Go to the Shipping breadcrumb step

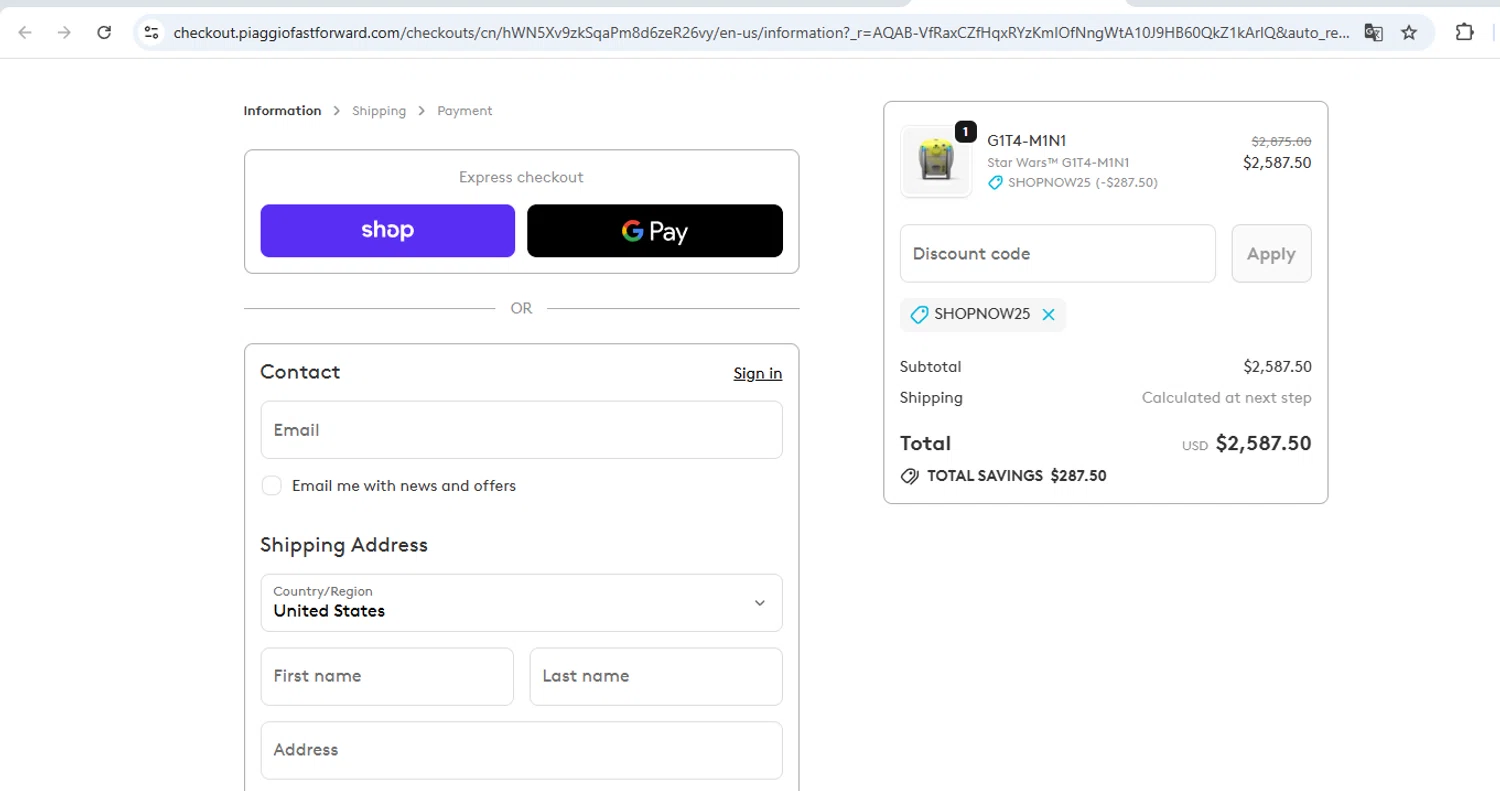click(379, 111)
